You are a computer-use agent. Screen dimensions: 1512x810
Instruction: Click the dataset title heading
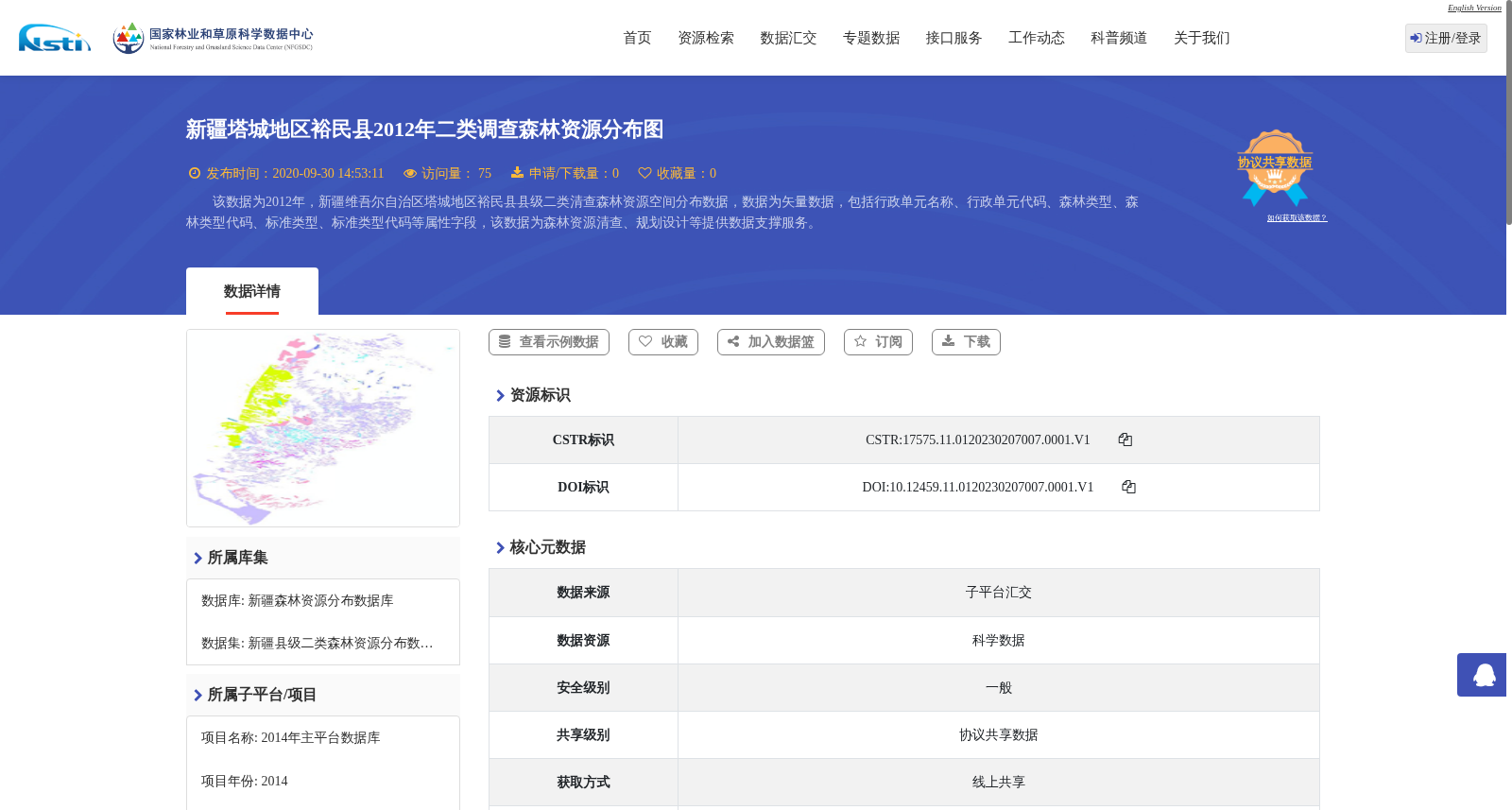coord(424,129)
